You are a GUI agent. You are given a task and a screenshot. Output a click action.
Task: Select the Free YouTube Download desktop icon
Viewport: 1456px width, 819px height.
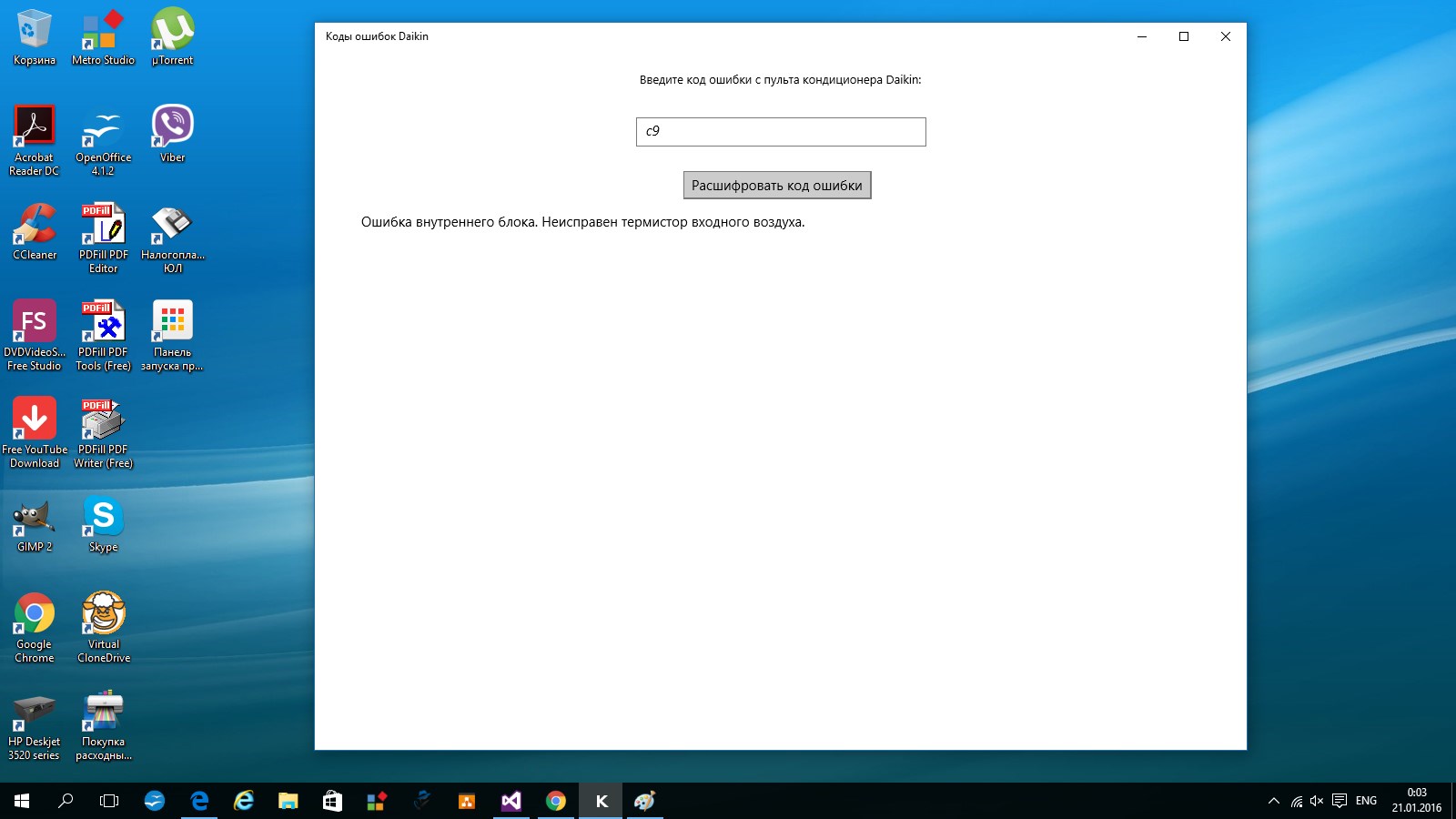click(35, 432)
